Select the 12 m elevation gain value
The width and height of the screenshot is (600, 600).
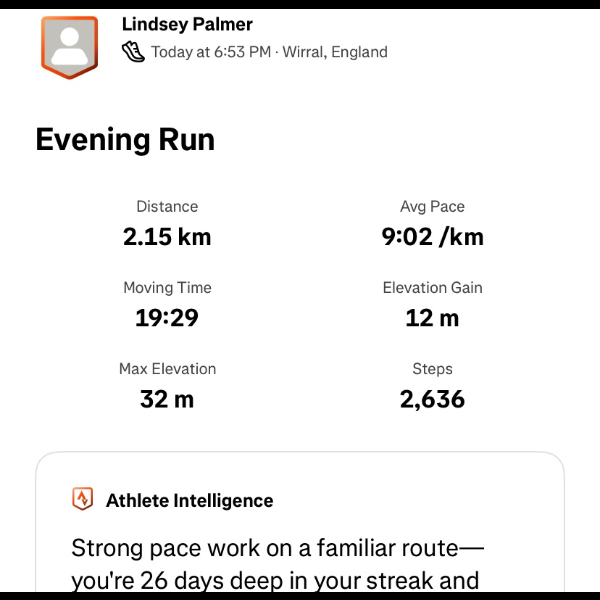tap(432, 318)
